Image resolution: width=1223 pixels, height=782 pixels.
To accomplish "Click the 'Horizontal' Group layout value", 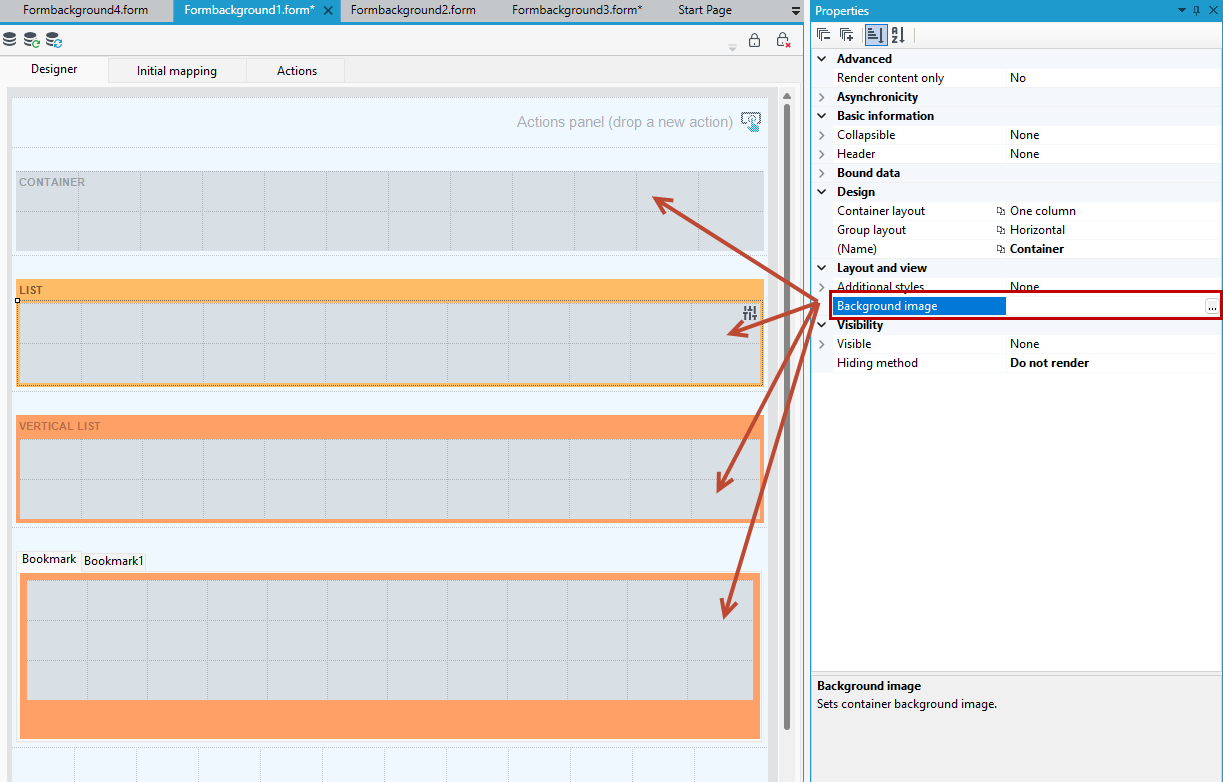I will (x=1037, y=230).
